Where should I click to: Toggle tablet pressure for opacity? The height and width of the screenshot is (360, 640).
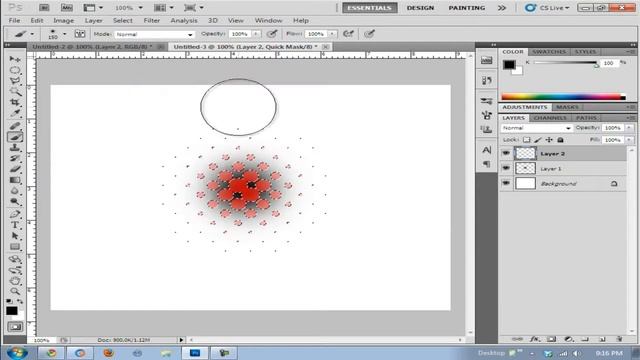click(272, 34)
